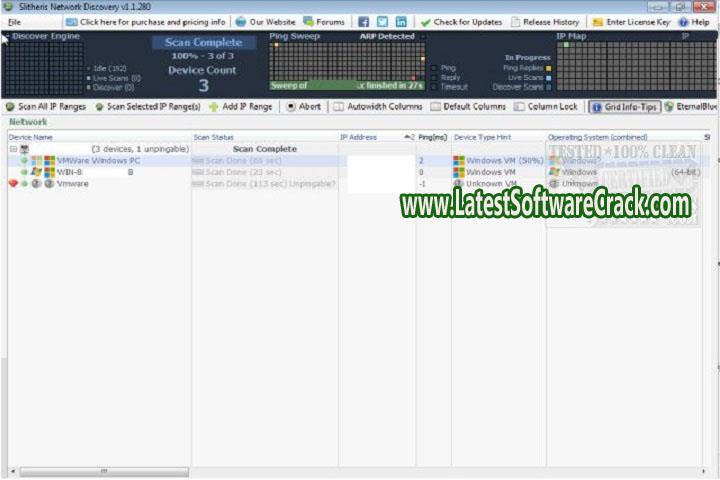Click the Live Scans blue swatch

tap(548, 78)
